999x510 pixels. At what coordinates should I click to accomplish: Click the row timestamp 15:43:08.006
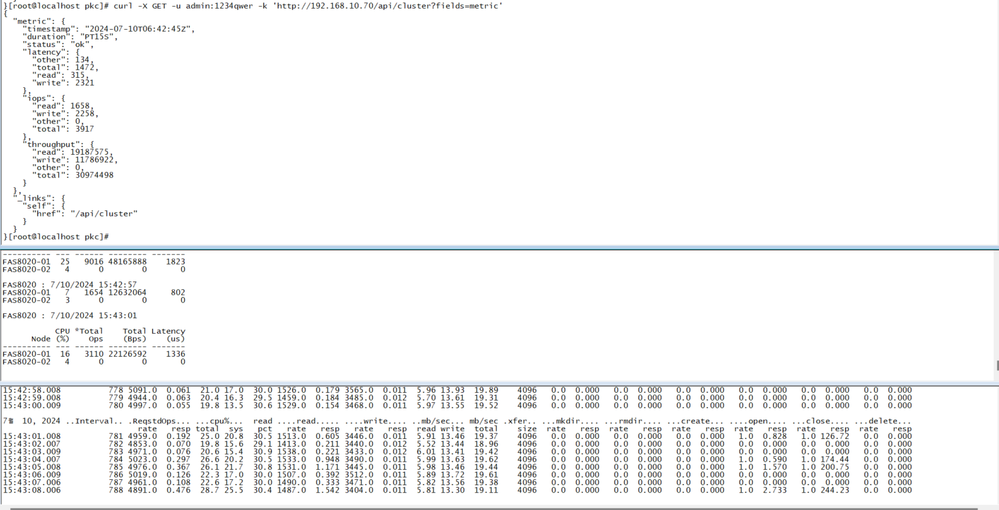(x=32, y=490)
